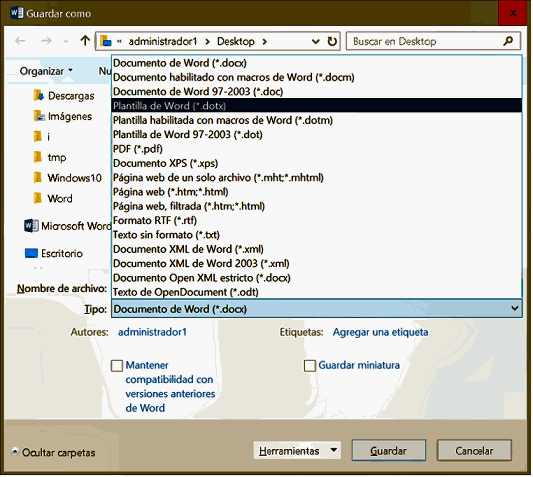
Task: Focus the Buscar en Desktop field
Action: pos(433,41)
